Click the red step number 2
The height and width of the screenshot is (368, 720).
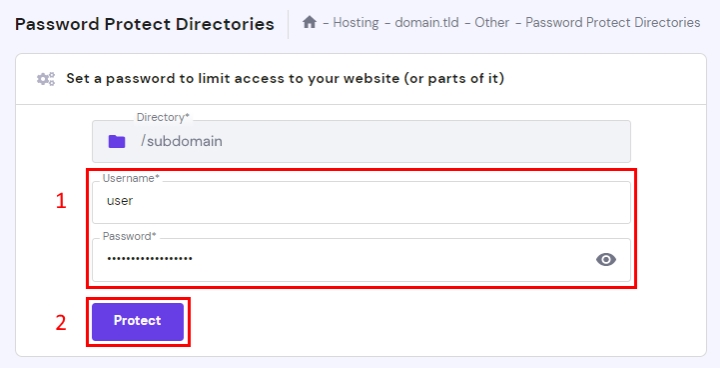tap(61, 323)
